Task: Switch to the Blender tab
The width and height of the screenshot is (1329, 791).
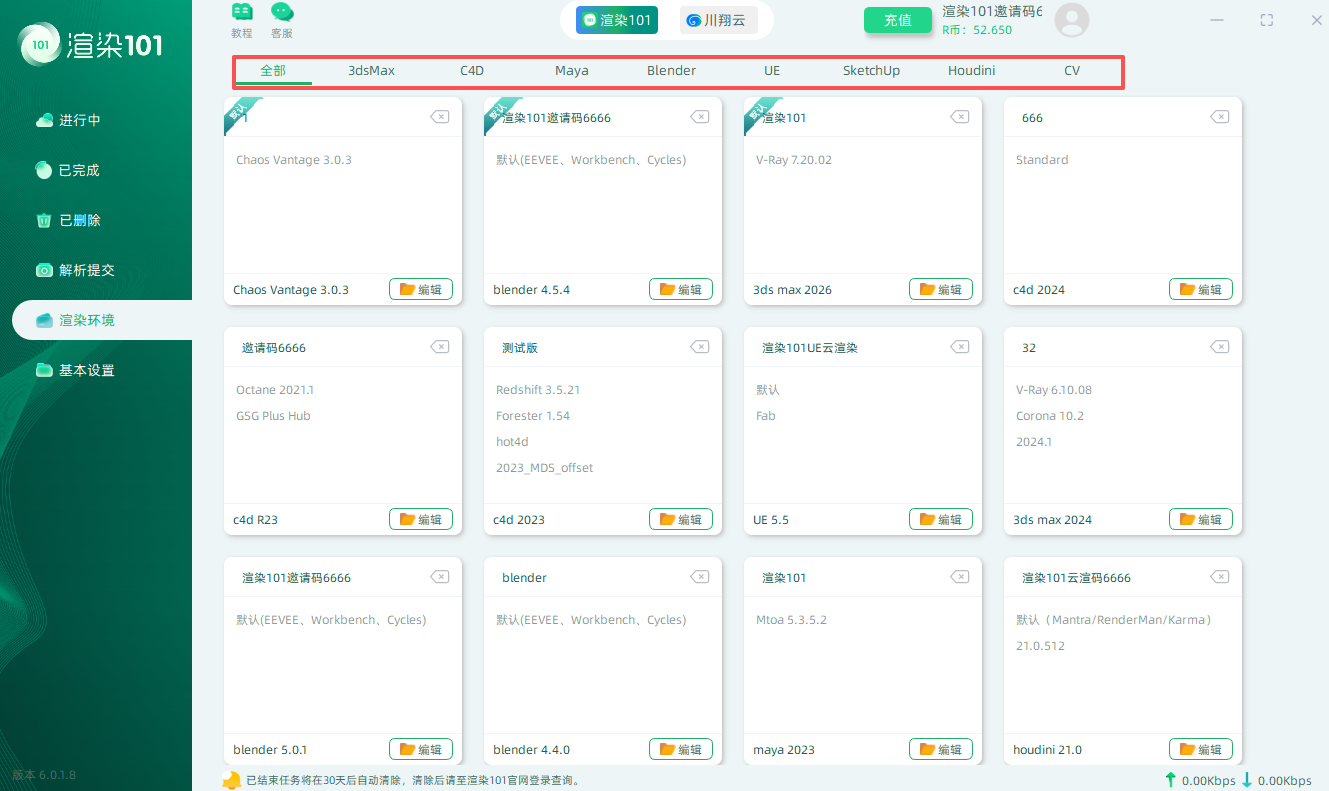Action: tap(671, 71)
